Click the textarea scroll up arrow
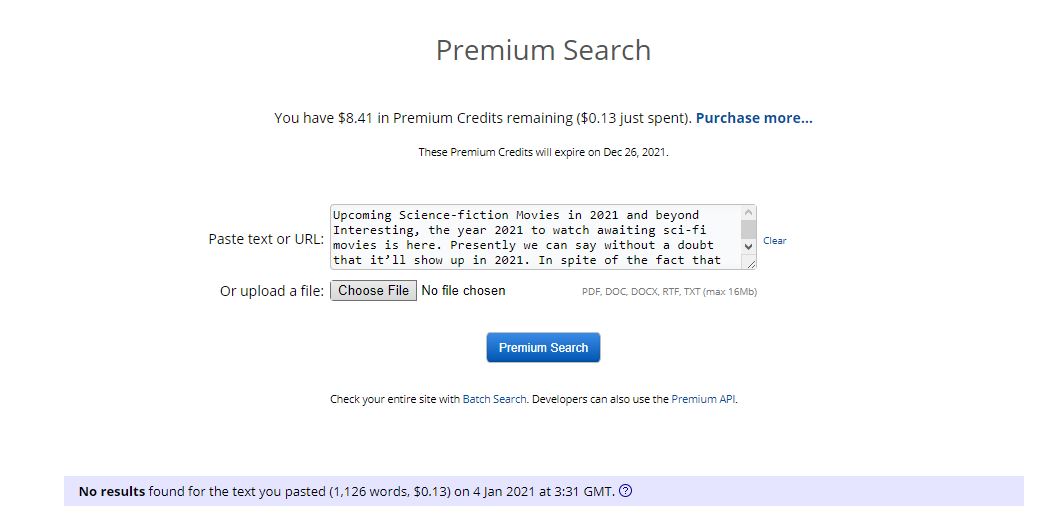Screen dimensions: 1058x526 (x=748, y=213)
